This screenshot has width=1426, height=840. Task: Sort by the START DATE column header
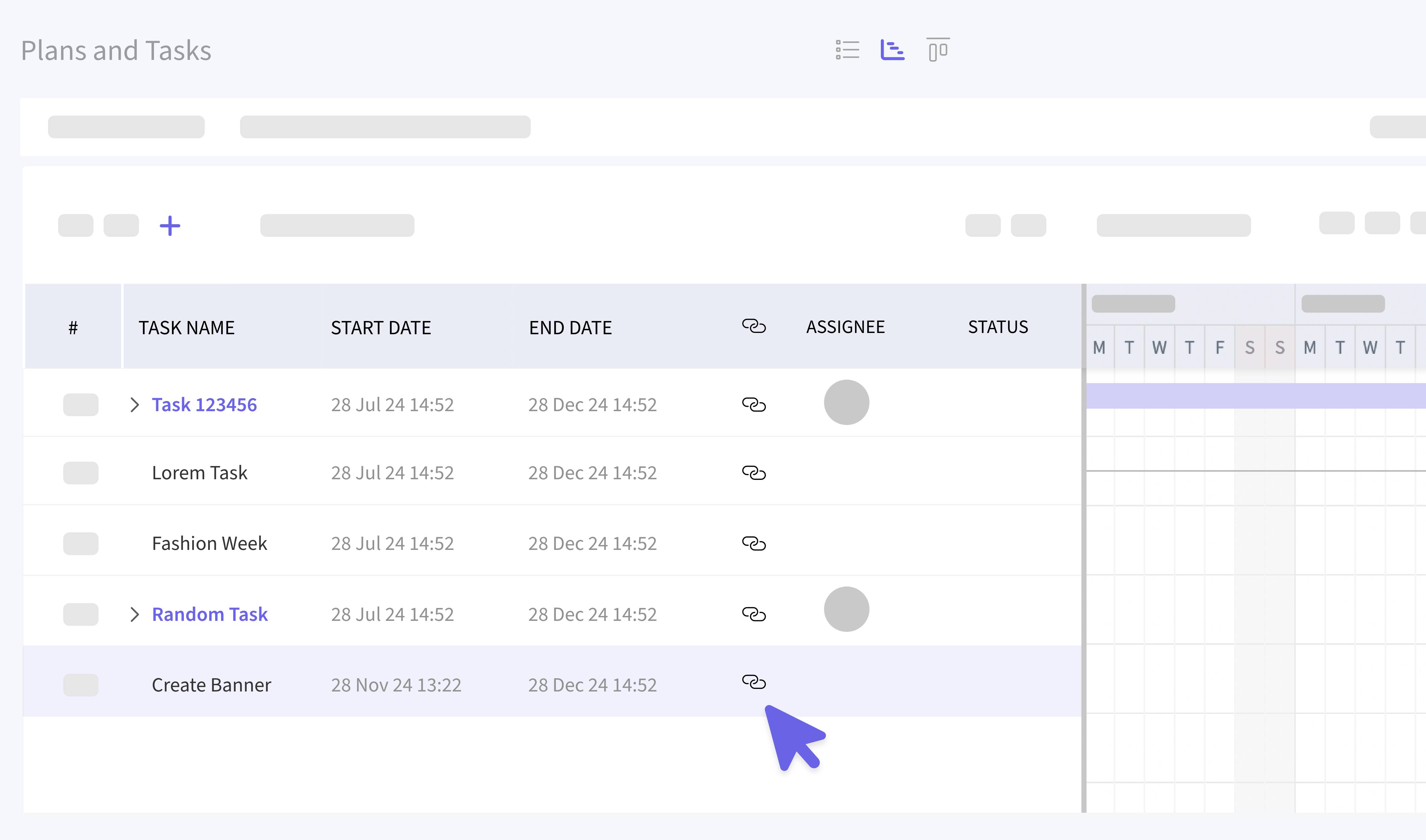coord(380,328)
